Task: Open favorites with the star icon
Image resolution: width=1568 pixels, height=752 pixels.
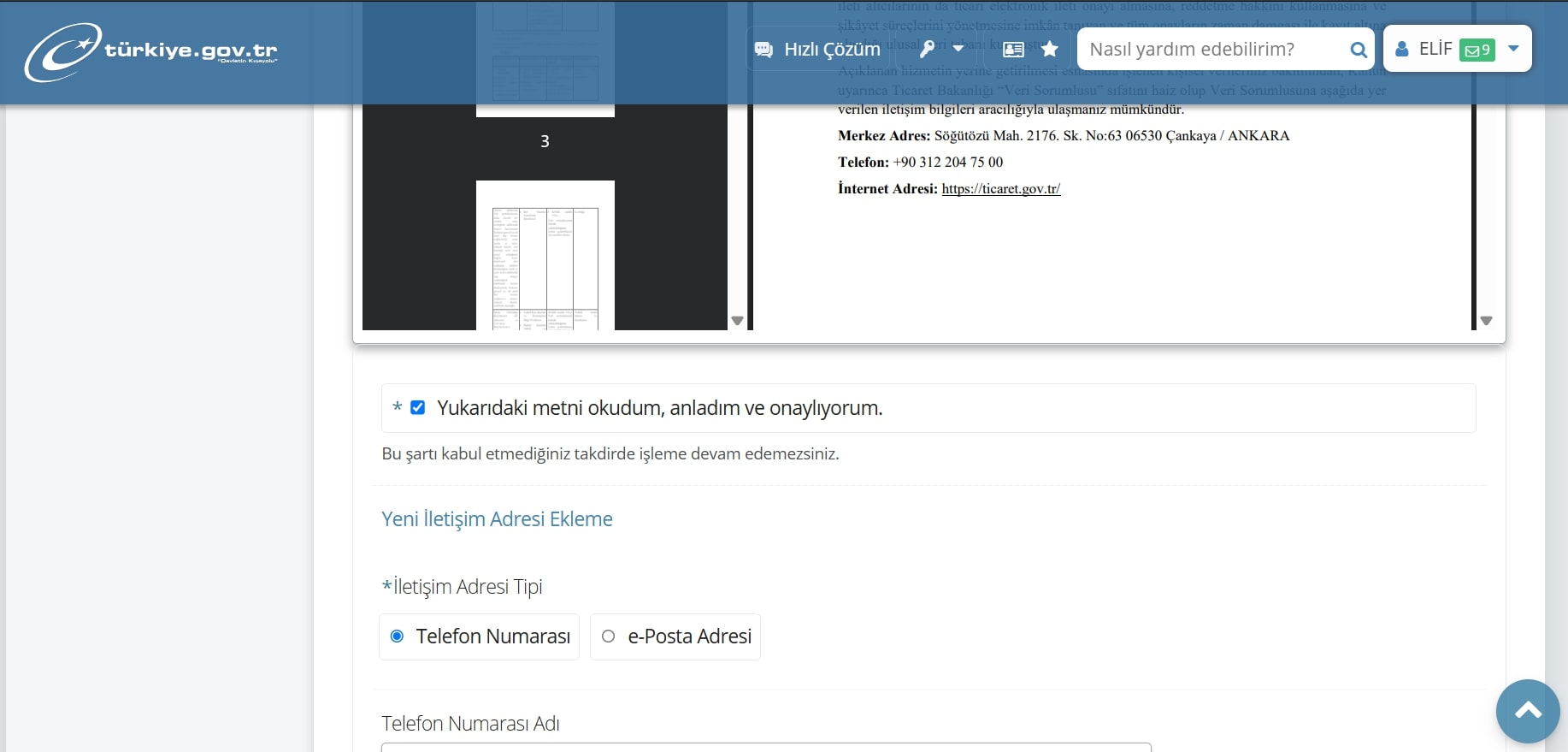Action: point(1050,50)
